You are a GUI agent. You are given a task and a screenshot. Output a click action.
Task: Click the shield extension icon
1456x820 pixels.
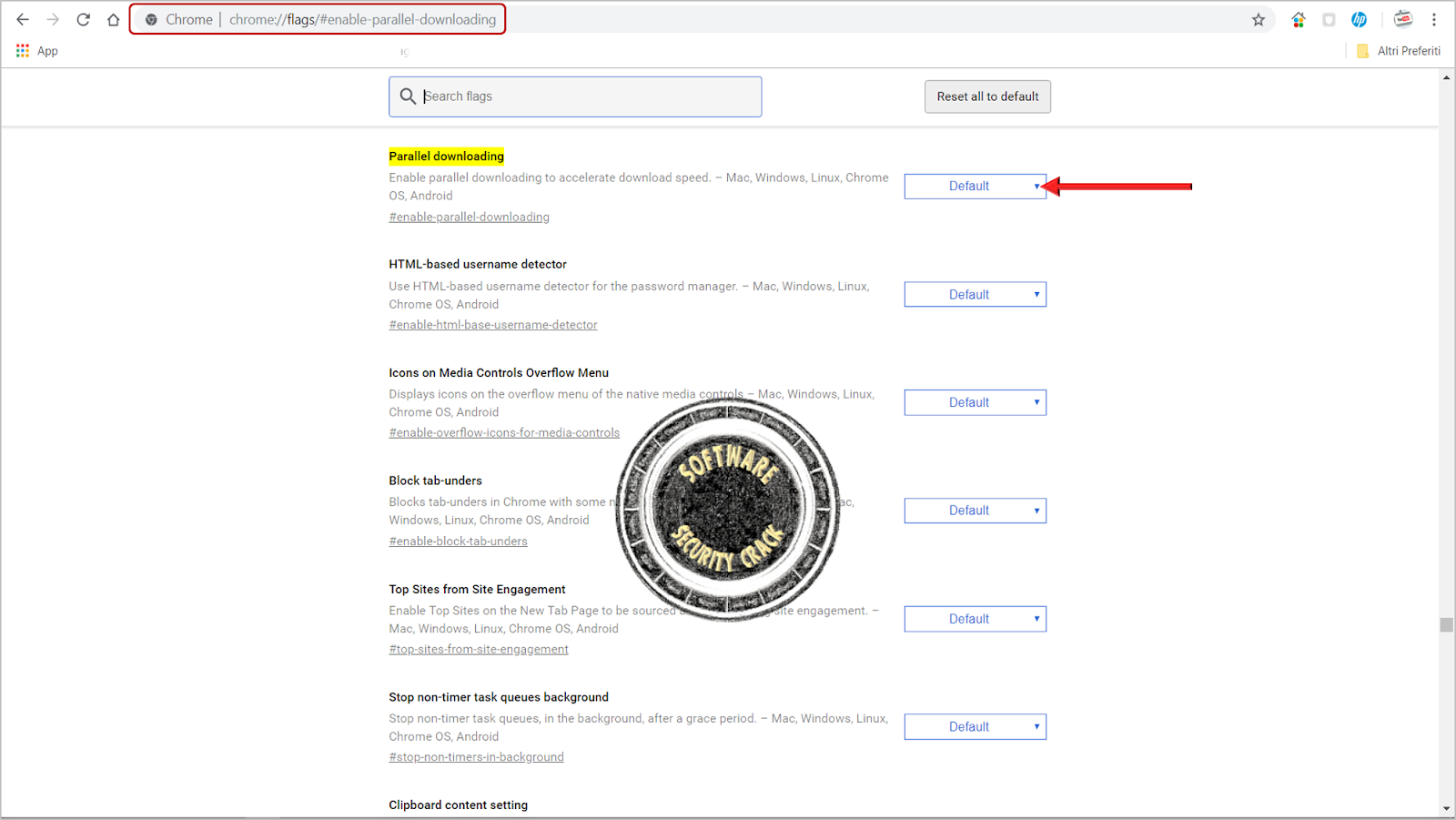click(1329, 19)
